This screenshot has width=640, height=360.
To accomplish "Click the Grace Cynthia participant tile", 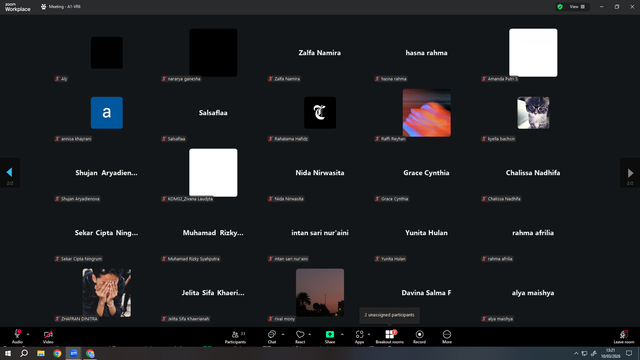I will 427,173.
